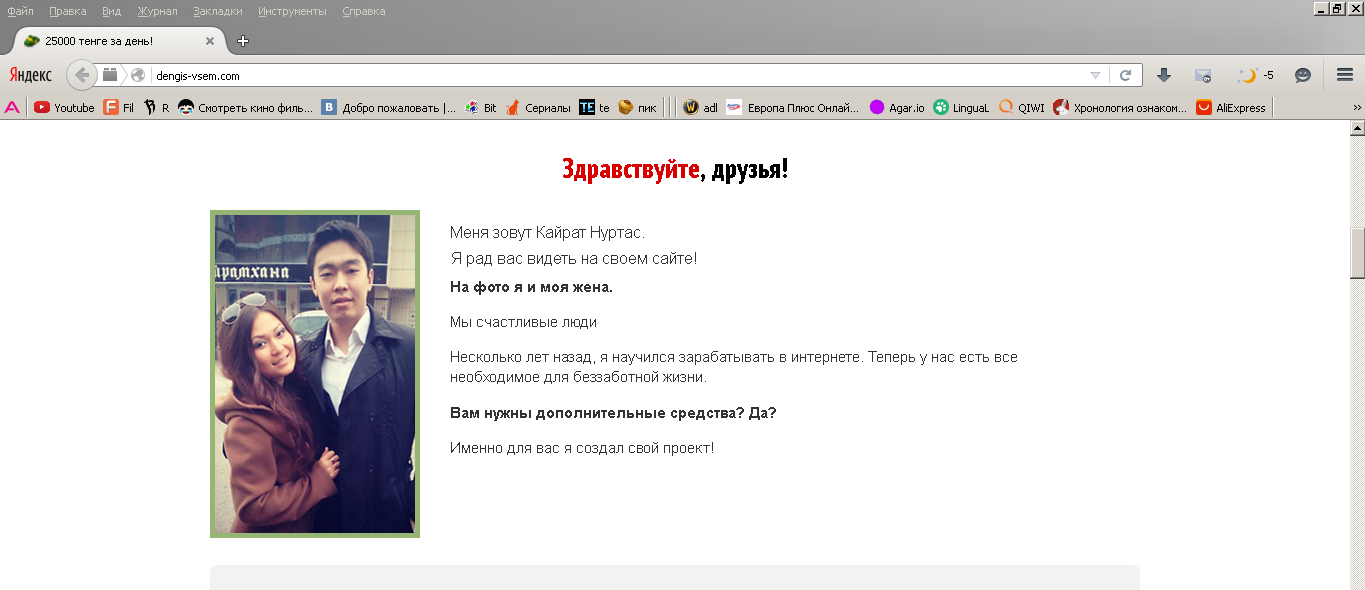Image resolution: width=1365 pixels, height=590 pixels.
Task: Expand the address bar history dropdown
Action: click(x=1095, y=75)
